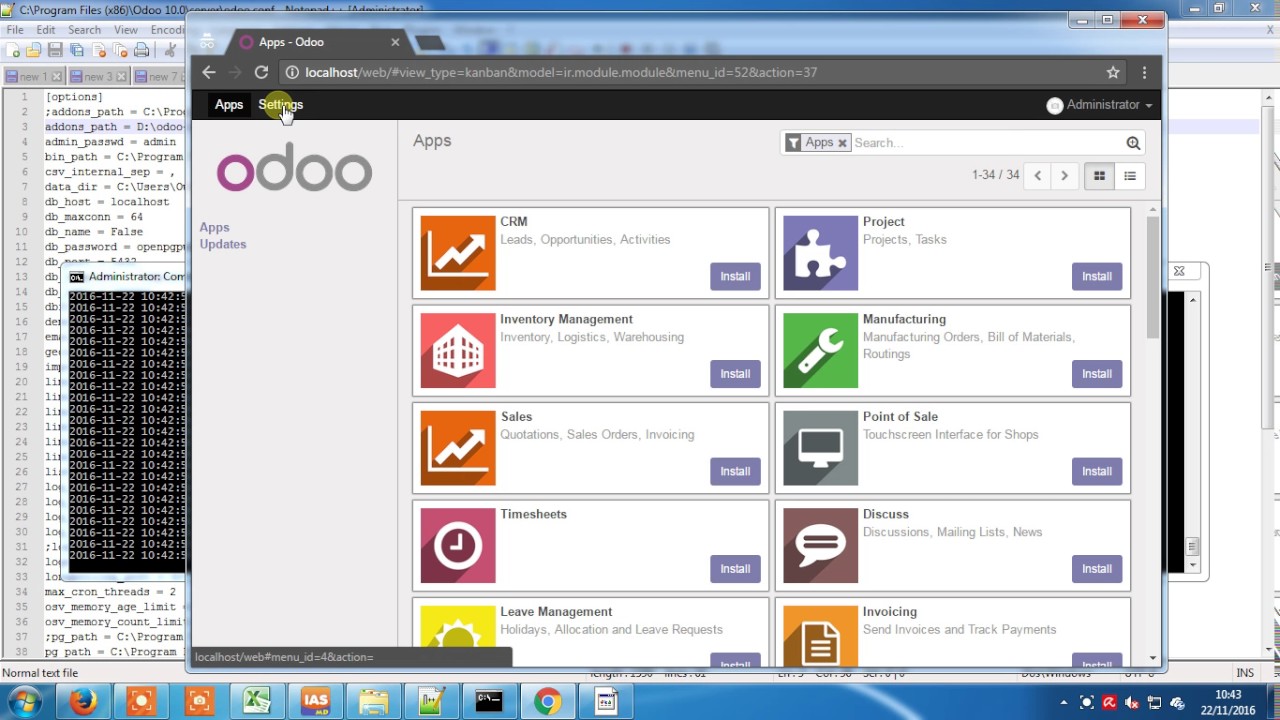This screenshot has width=1280, height=720.
Task: Open the Apps top menu
Action: coord(229,104)
